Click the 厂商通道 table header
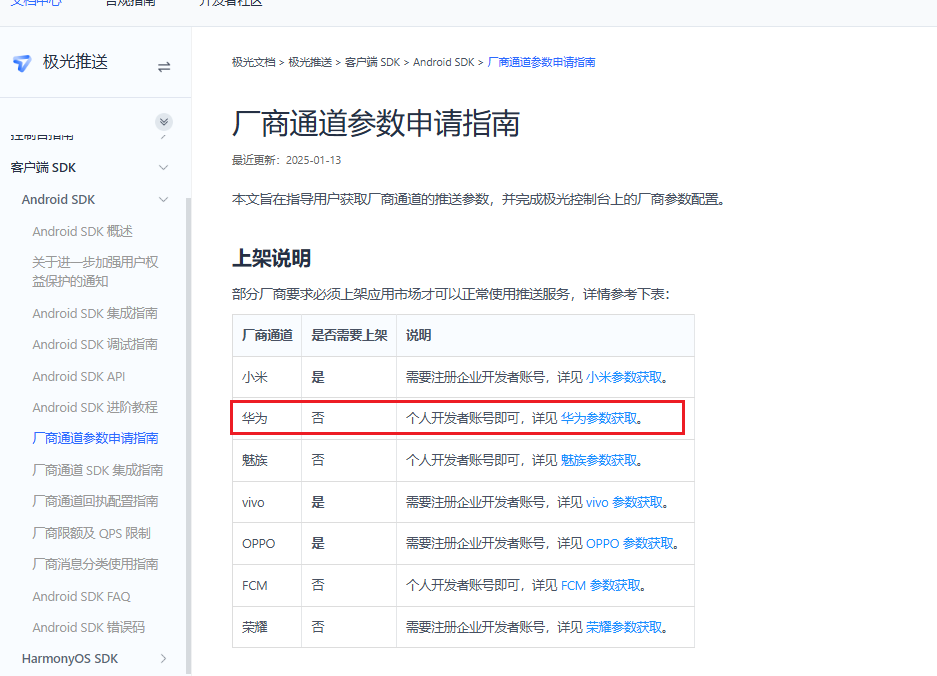Image resolution: width=937 pixels, height=676 pixels. click(x=267, y=335)
